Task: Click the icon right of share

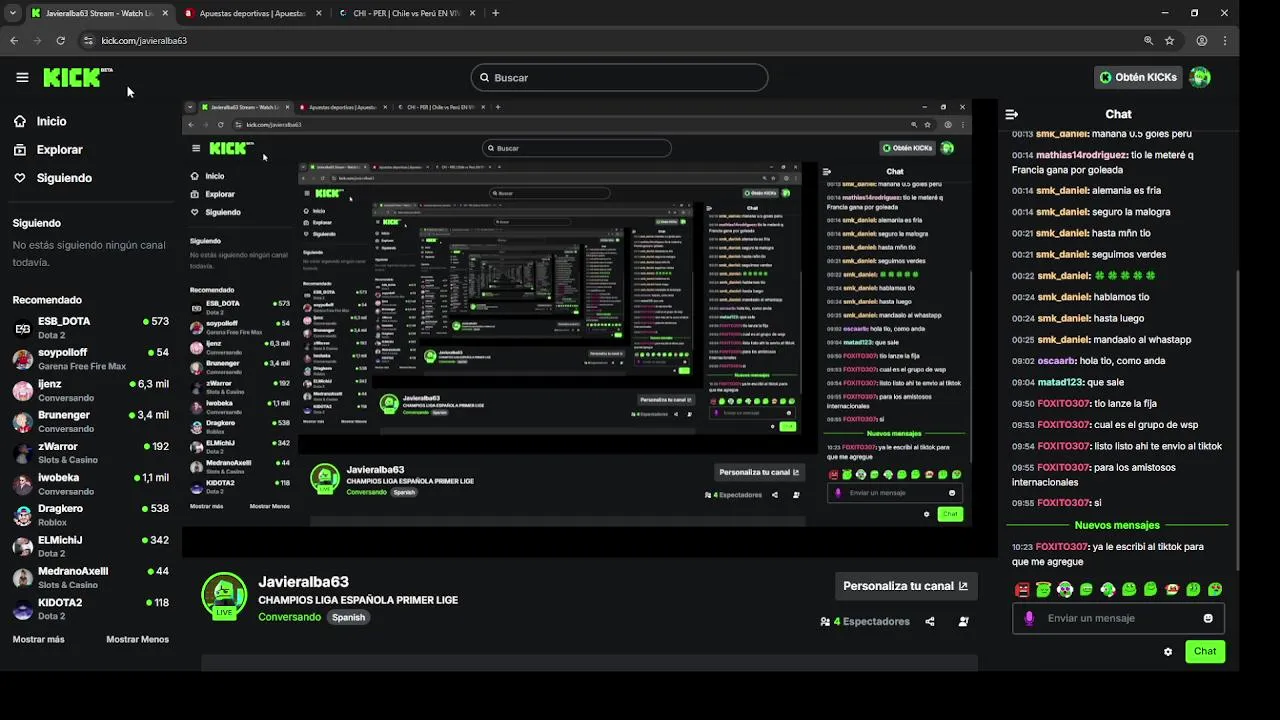Action: click(x=963, y=621)
